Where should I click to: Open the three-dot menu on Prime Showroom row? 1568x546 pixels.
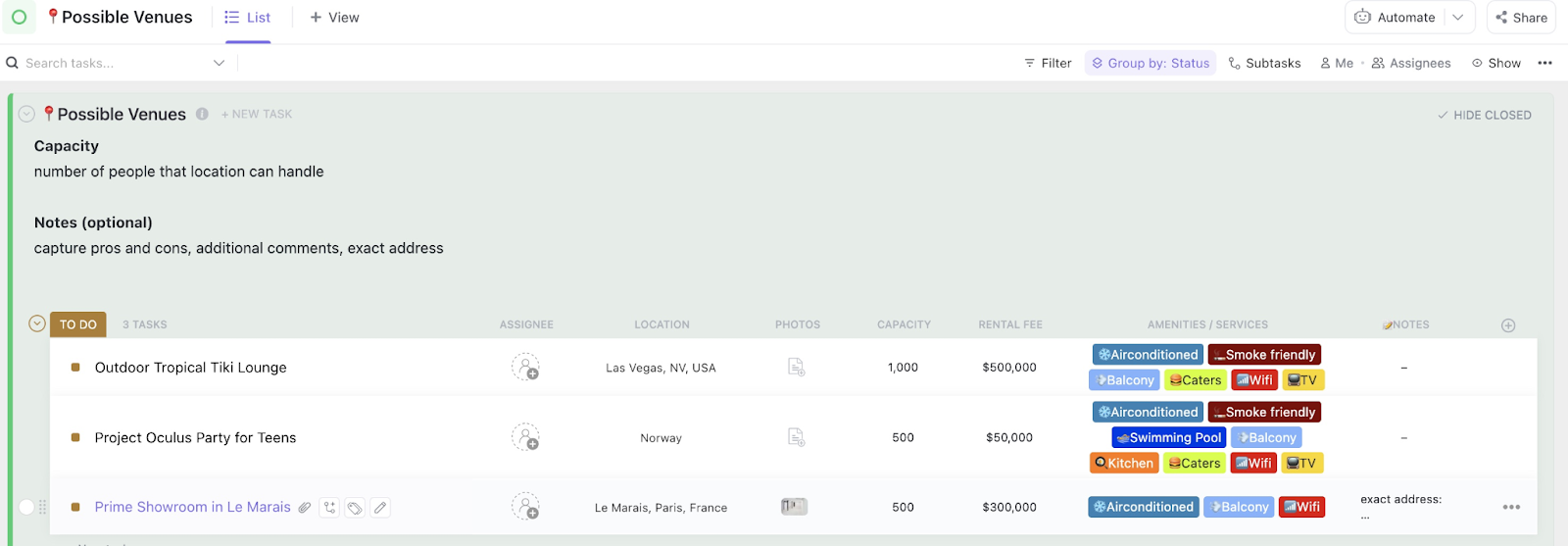1511,508
